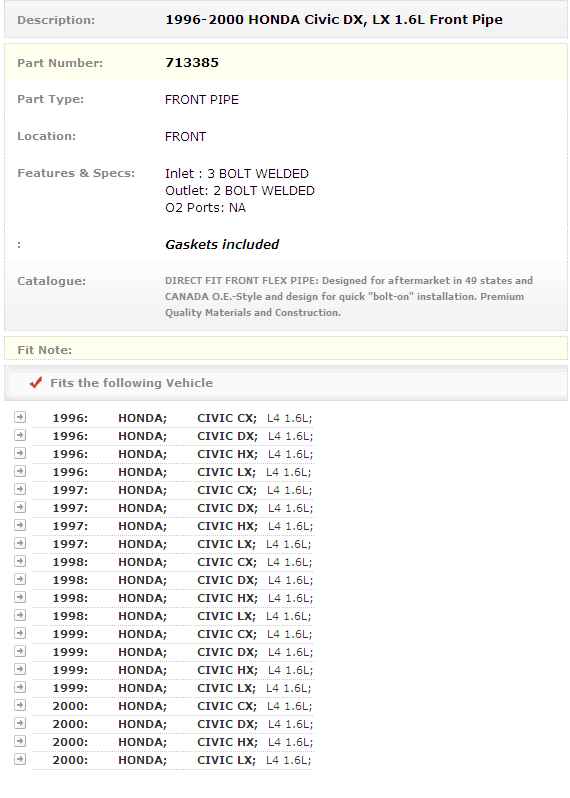
Task: Click the Inlet : 3 BOLT WELDED spec
Action: [x=237, y=174]
